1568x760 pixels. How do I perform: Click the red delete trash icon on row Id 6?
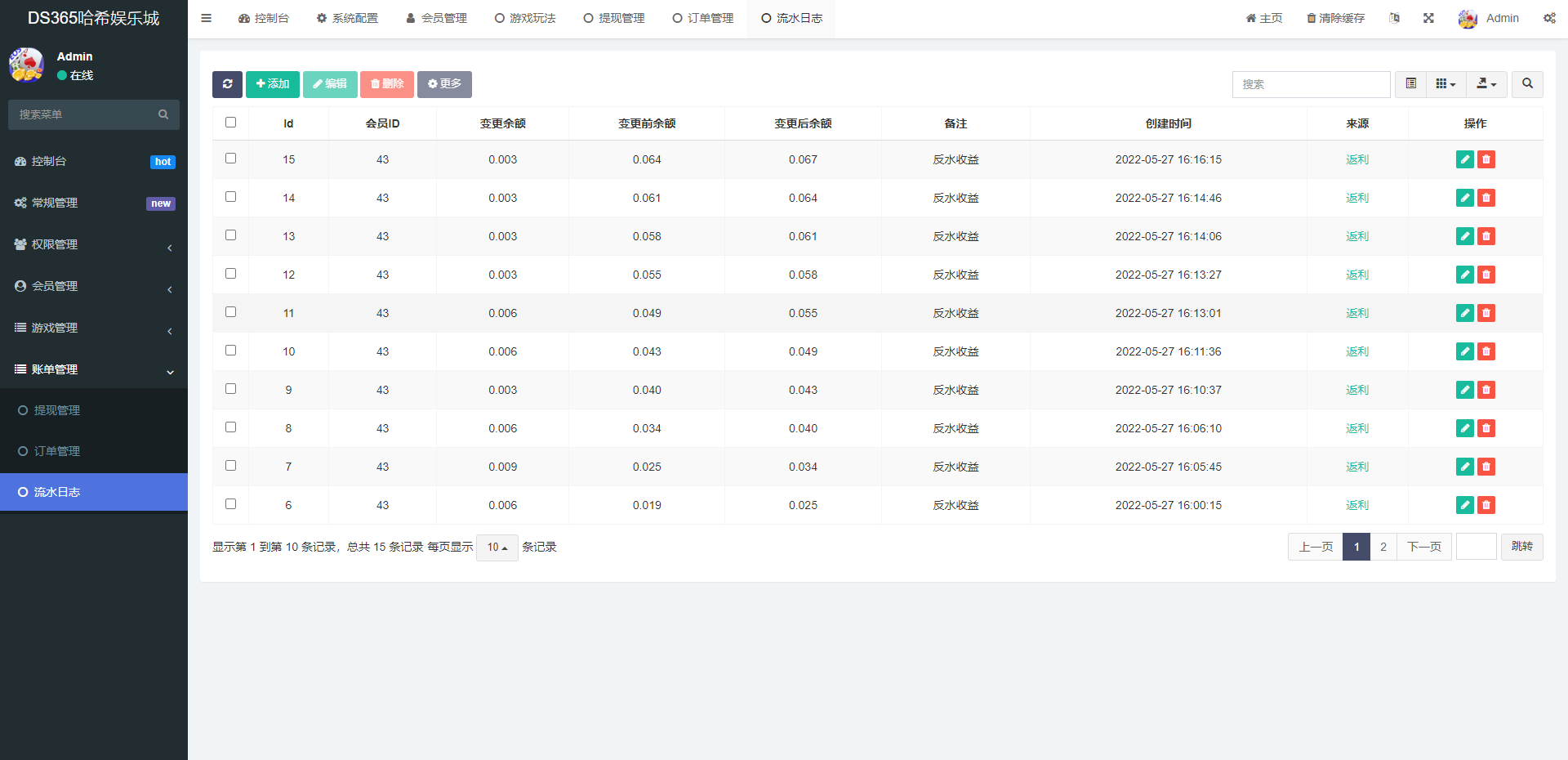tap(1486, 505)
